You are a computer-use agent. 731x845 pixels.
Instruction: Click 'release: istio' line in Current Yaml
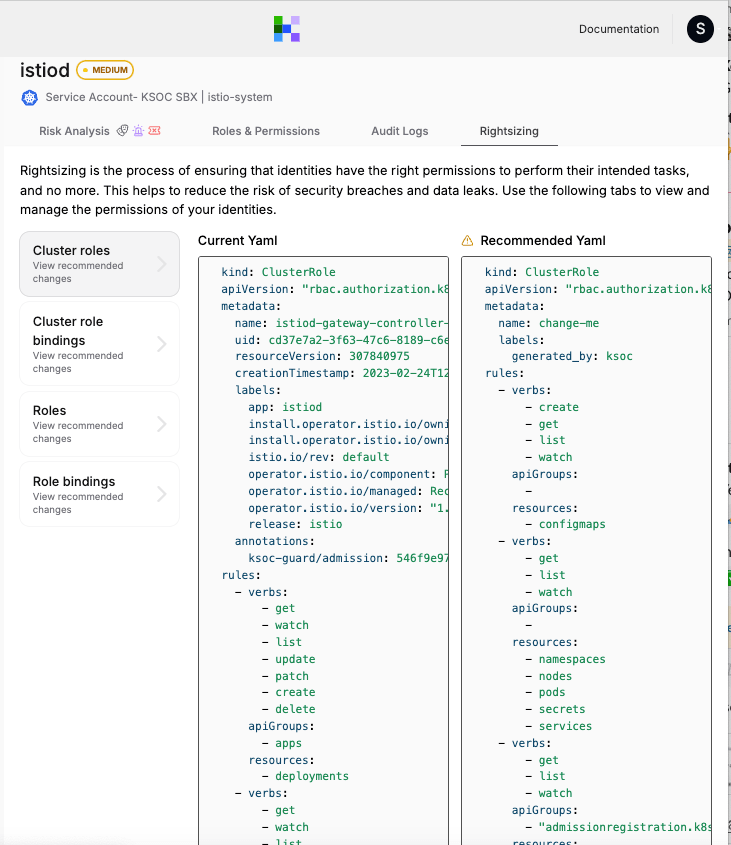[295, 524]
